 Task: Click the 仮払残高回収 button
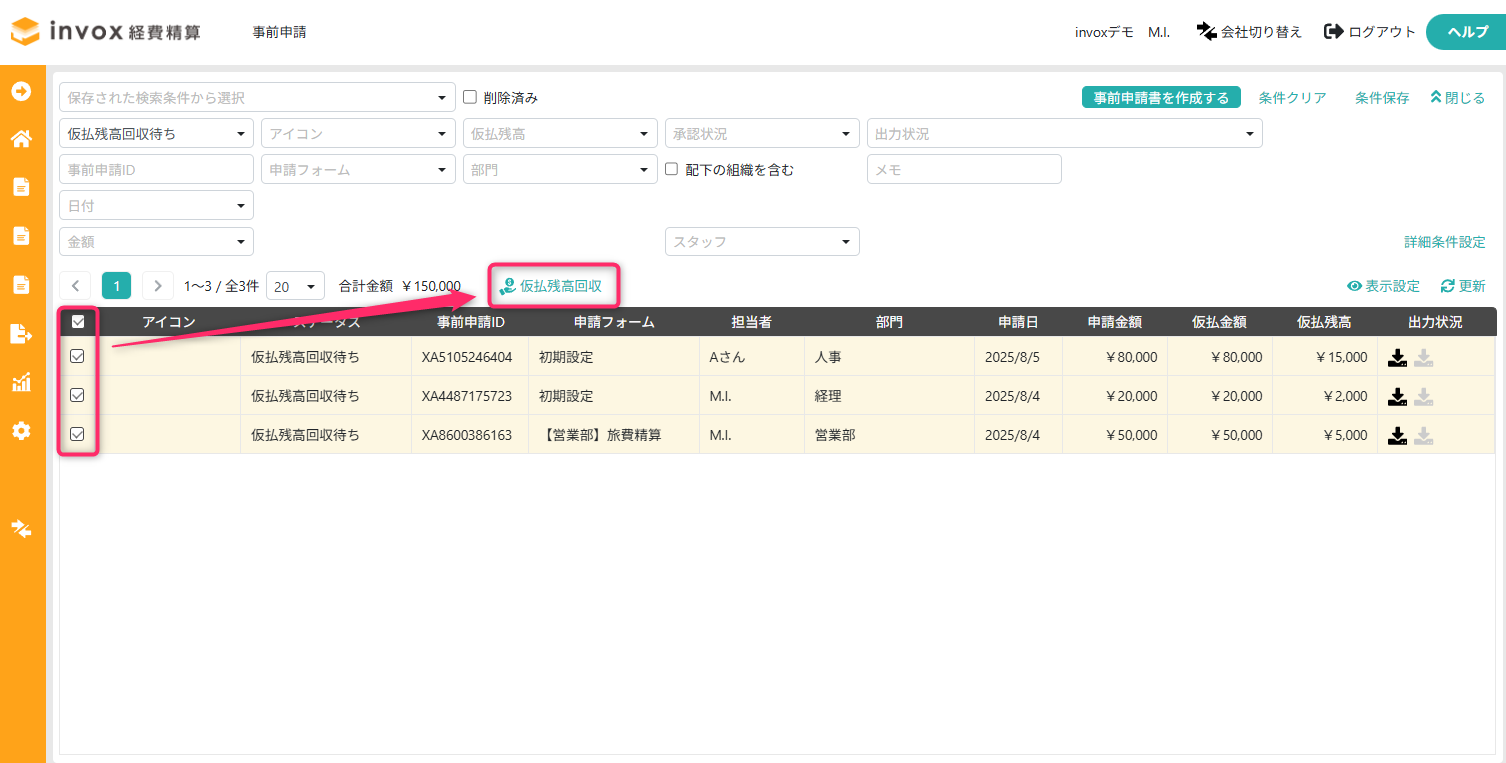(551, 286)
